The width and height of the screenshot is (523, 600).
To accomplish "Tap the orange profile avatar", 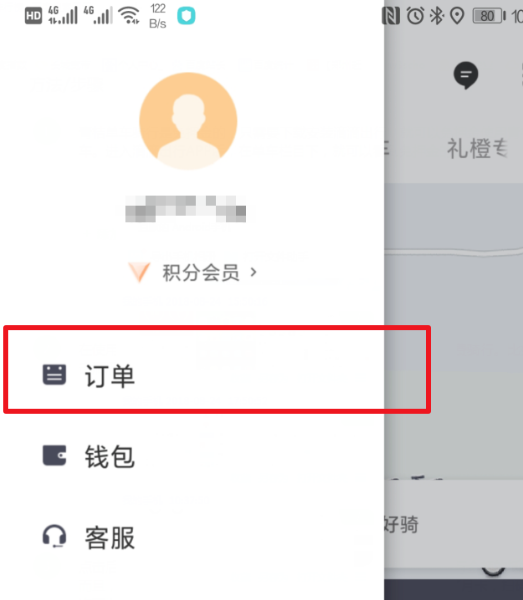I will click(x=188, y=121).
